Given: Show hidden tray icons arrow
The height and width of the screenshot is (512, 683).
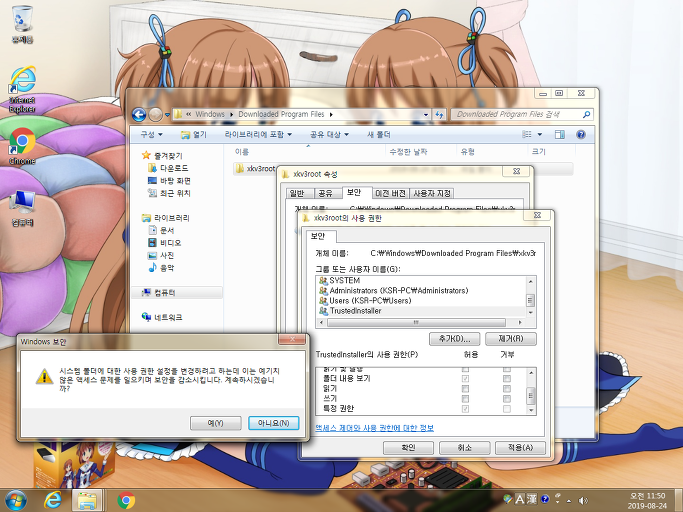Looking at the screenshot, I should point(569,501).
